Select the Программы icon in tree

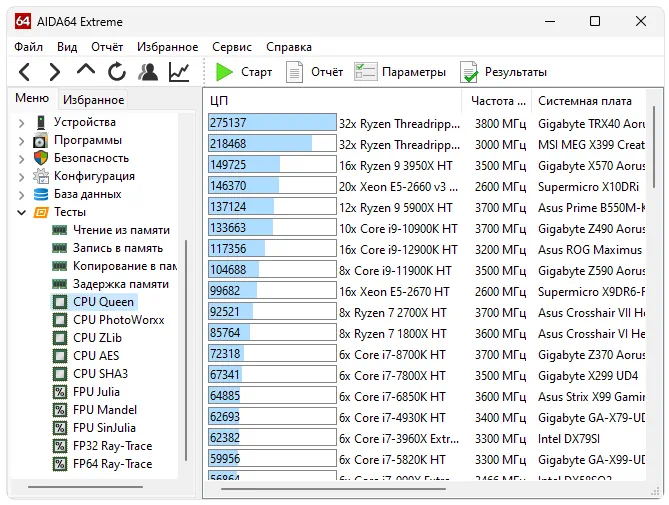click(41, 140)
